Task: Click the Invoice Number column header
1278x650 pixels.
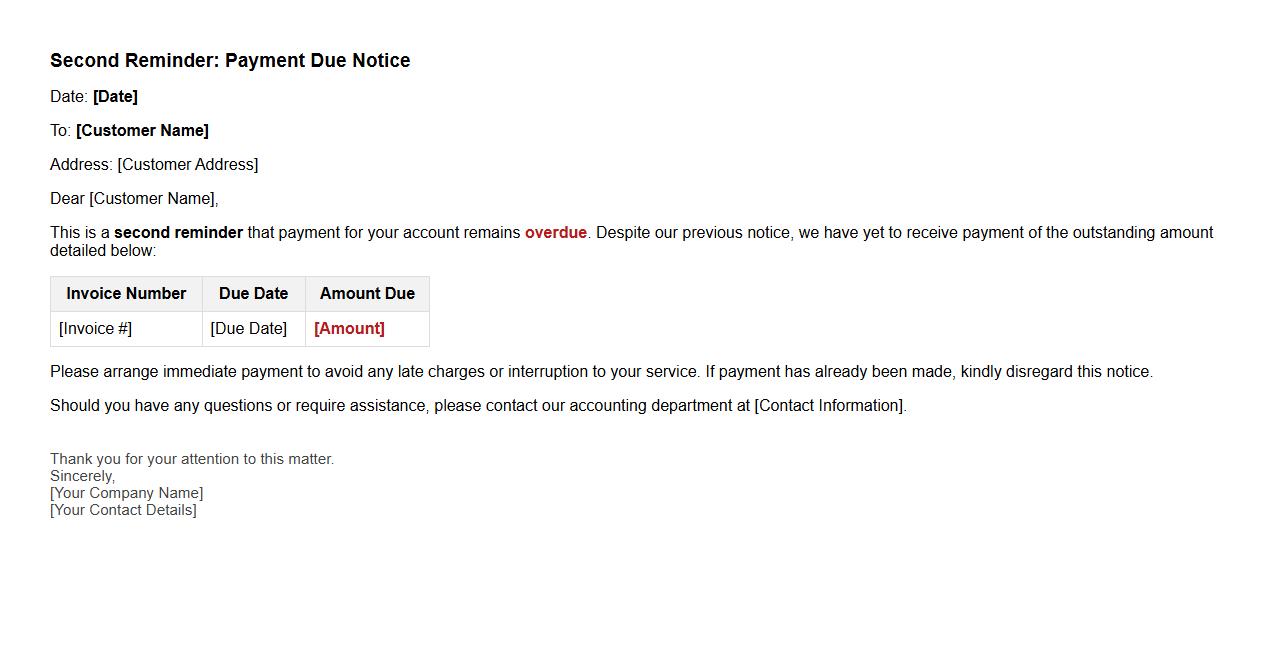Action: 126,294
